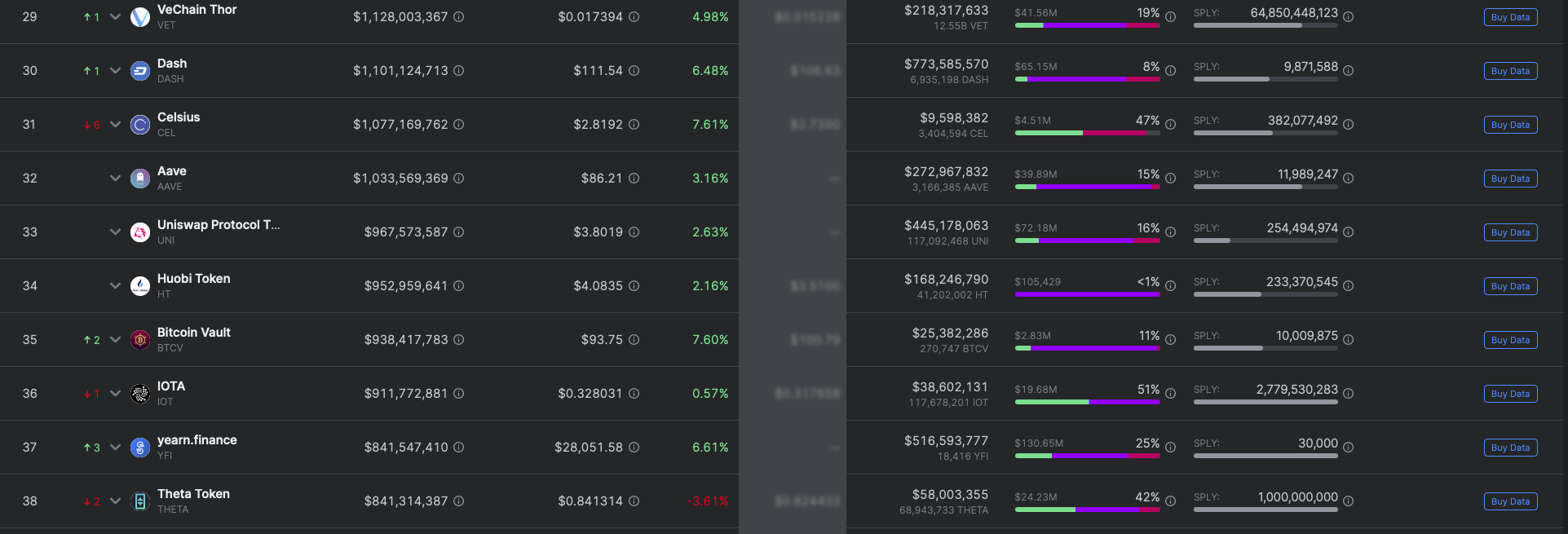This screenshot has height=534, width=1568.
Task: Click the VeChain Thor coin logo
Action: click(140, 16)
